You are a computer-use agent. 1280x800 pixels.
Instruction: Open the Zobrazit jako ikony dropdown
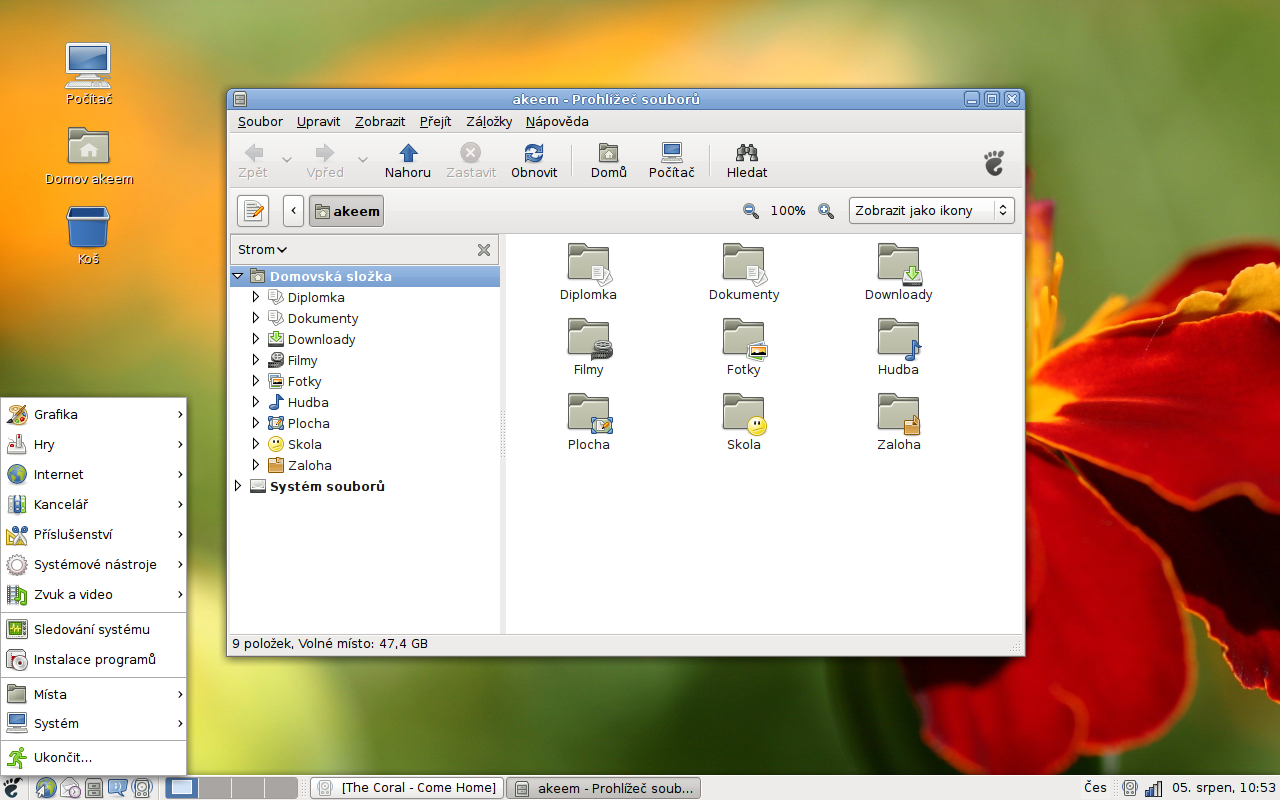(931, 211)
